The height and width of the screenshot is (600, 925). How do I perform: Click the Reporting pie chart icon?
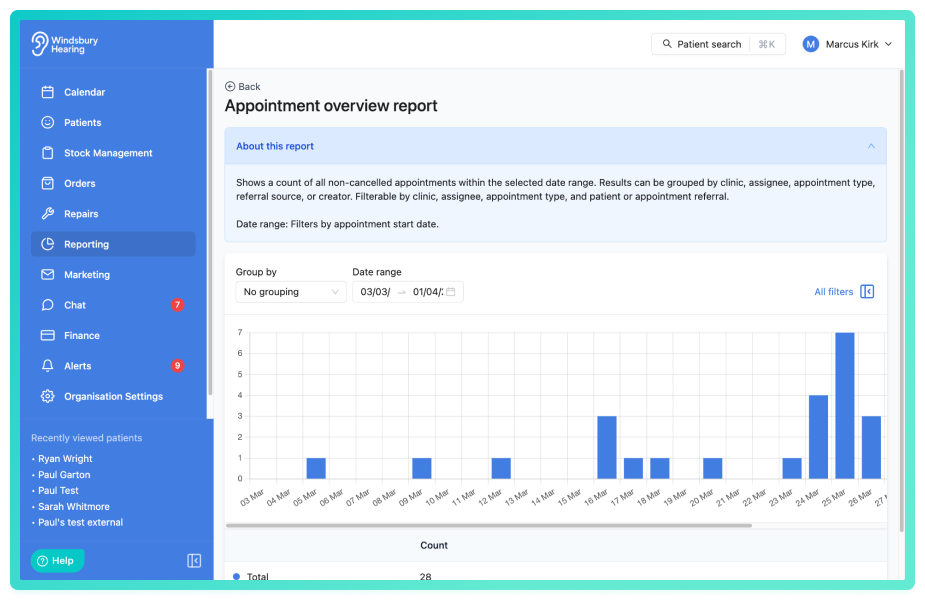click(x=48, y=244)
